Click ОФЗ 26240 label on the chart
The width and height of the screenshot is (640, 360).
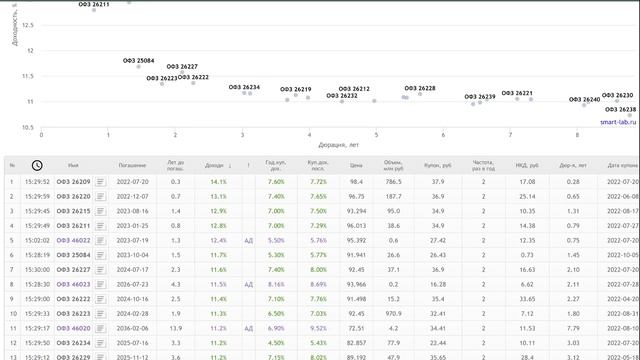pos(584,100)
